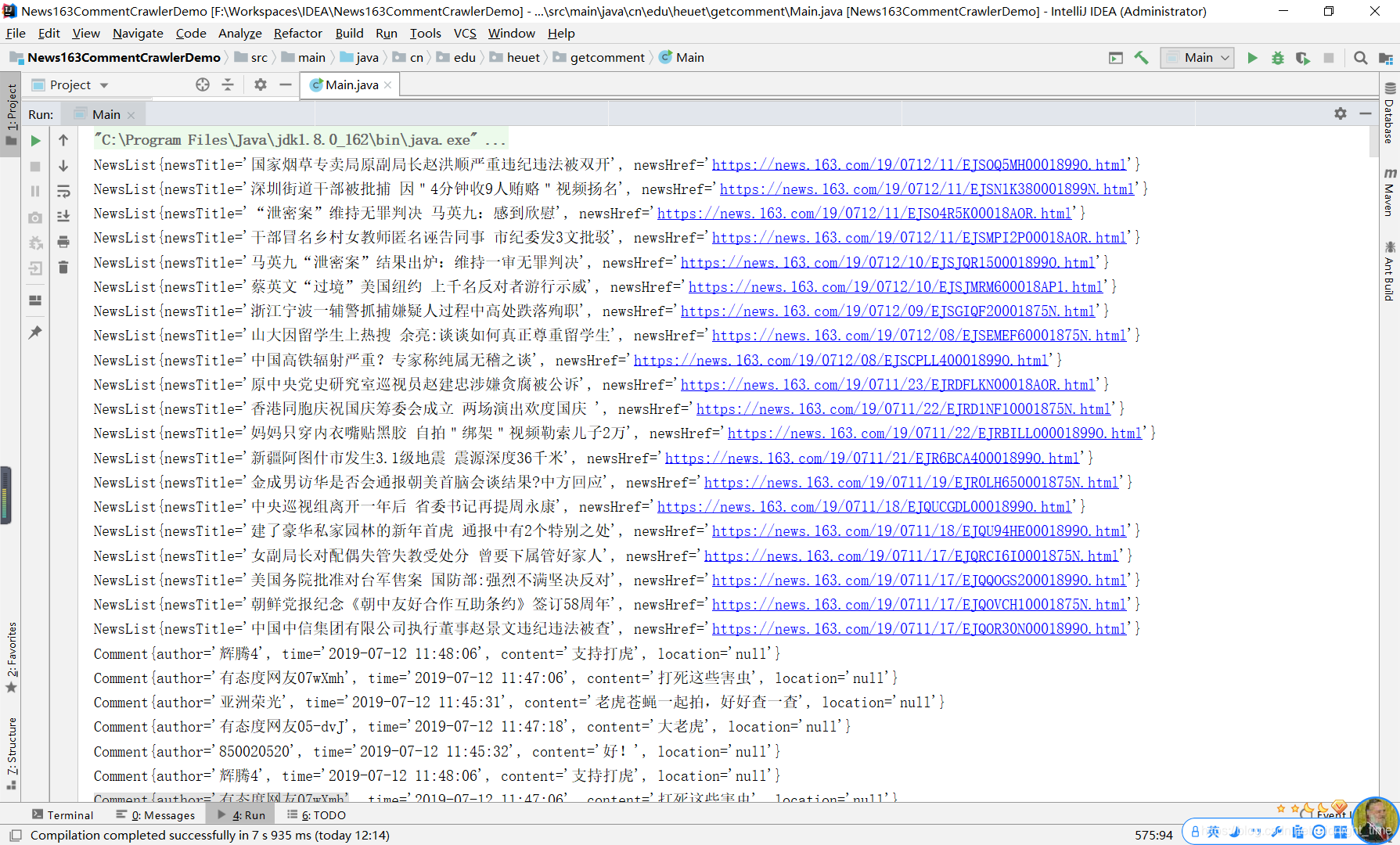Click the Down the Stack Trace arrow

63,166
